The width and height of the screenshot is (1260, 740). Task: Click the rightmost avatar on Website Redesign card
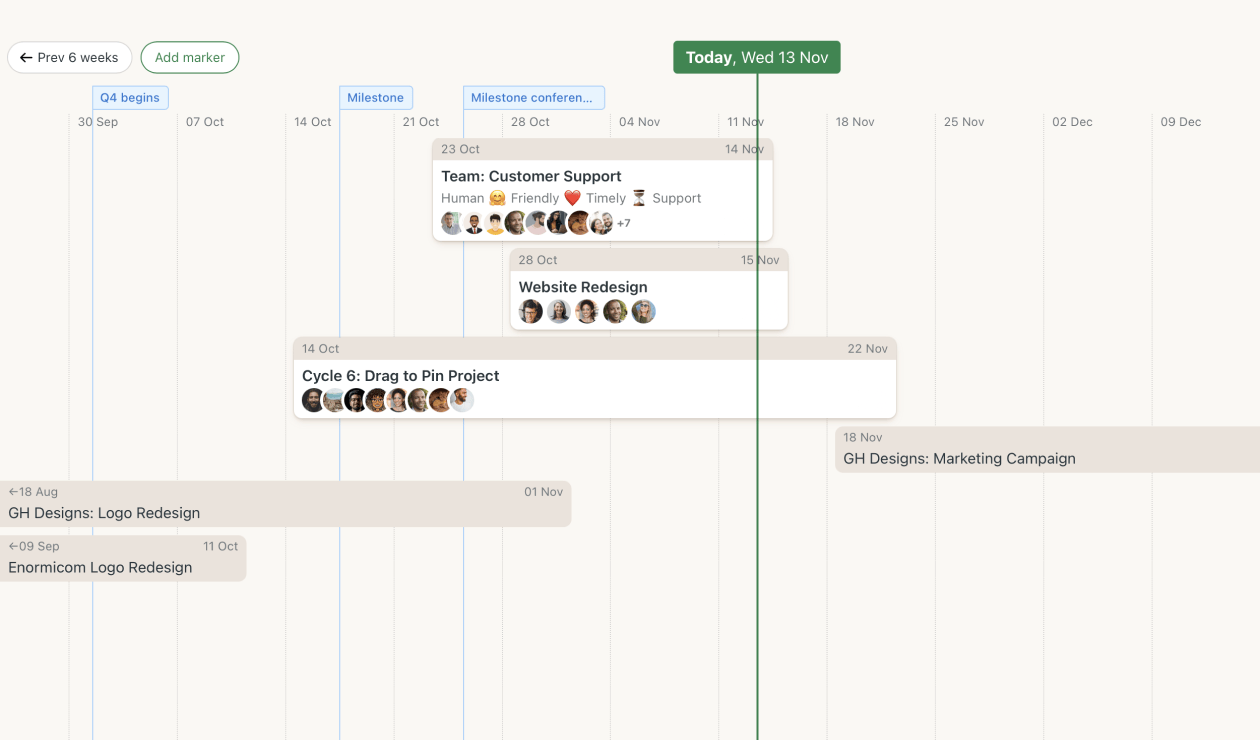644,311
